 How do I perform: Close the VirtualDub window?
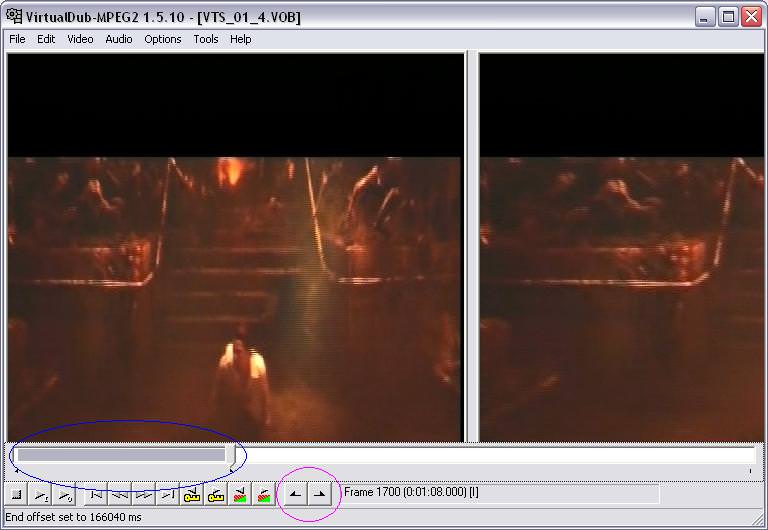(751, 17)
